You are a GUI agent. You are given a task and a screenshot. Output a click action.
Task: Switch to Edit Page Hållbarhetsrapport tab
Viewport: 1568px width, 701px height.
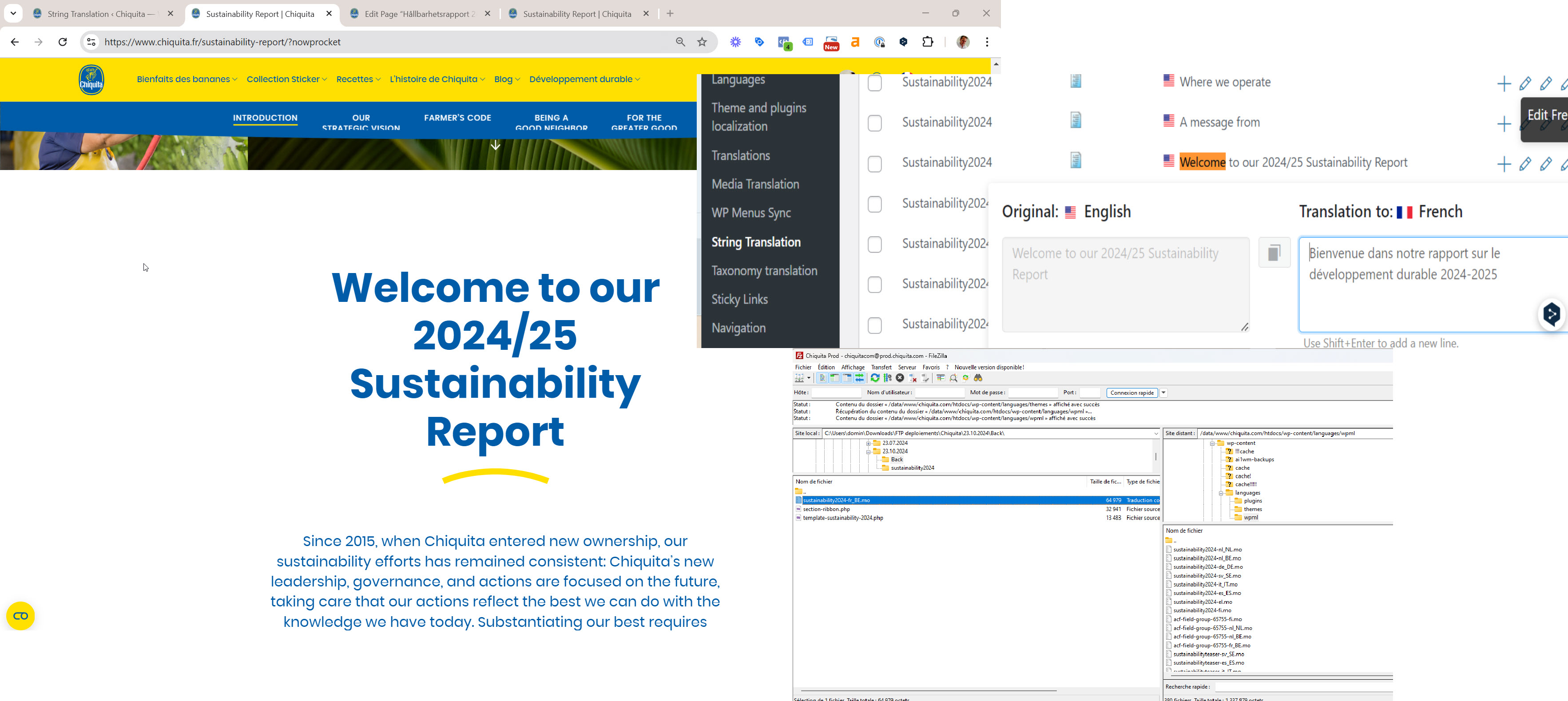[x=420, y=13]
